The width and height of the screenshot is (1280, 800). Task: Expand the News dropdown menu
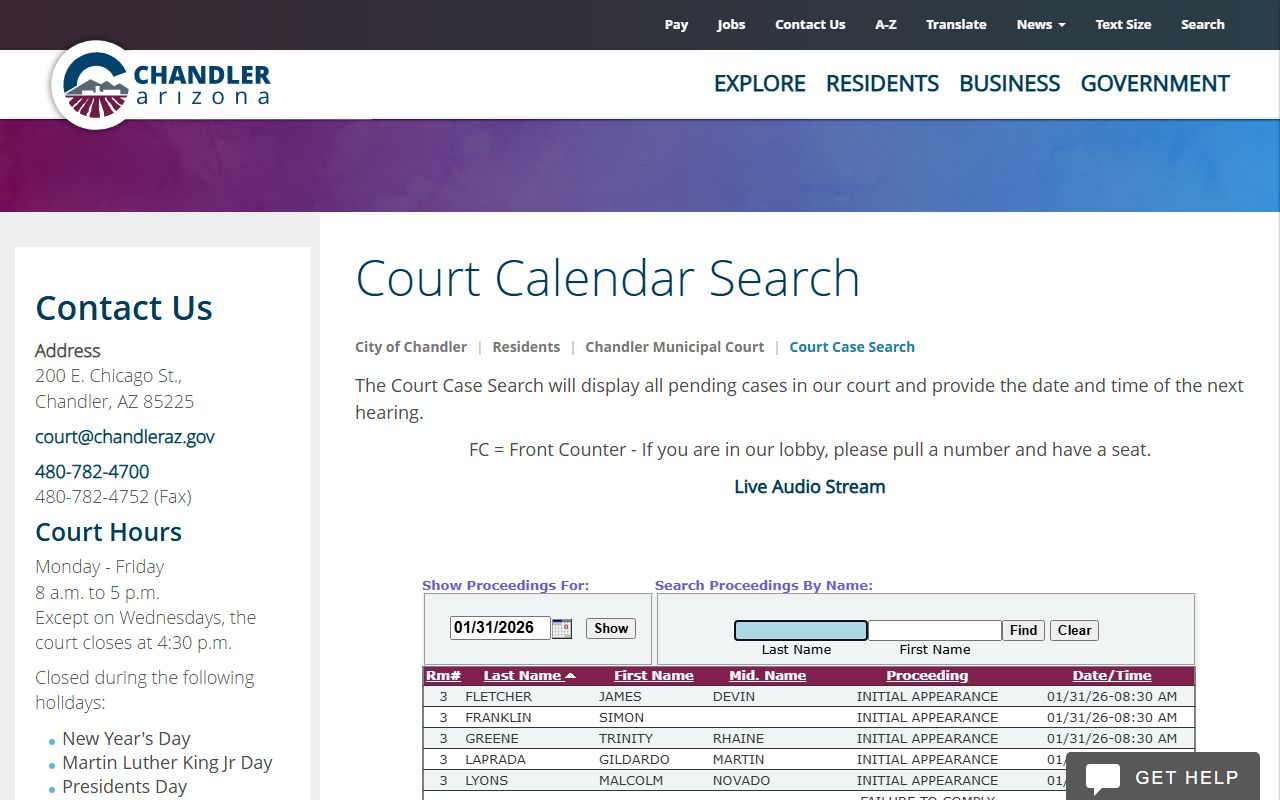point(1041,25)
